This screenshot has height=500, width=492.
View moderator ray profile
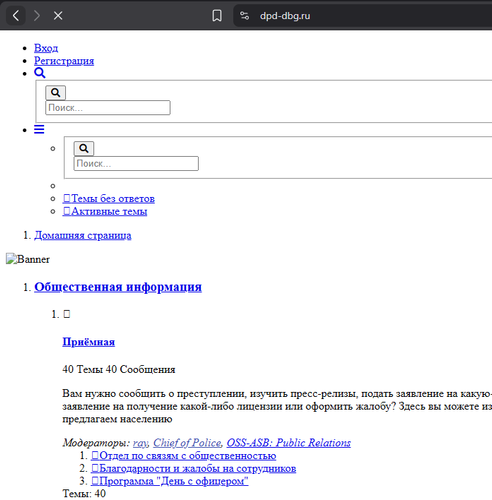point(140,443)
